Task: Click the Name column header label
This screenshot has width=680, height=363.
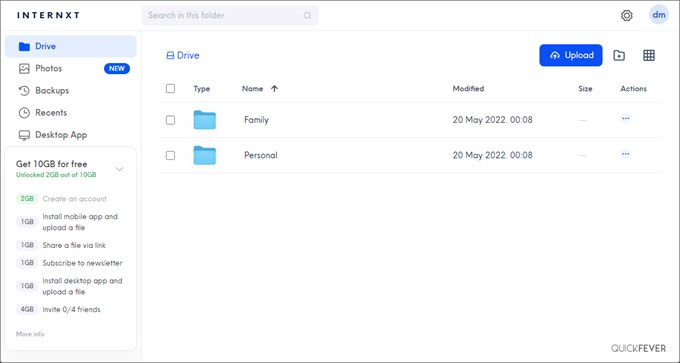Action: coord(252,88)
